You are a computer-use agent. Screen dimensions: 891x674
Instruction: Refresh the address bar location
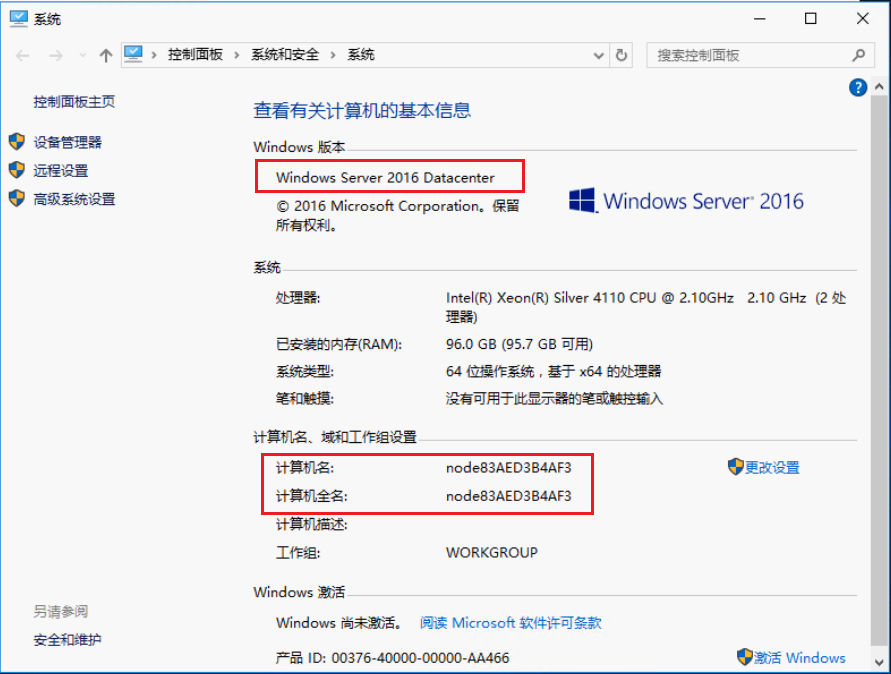coord(622,55)
